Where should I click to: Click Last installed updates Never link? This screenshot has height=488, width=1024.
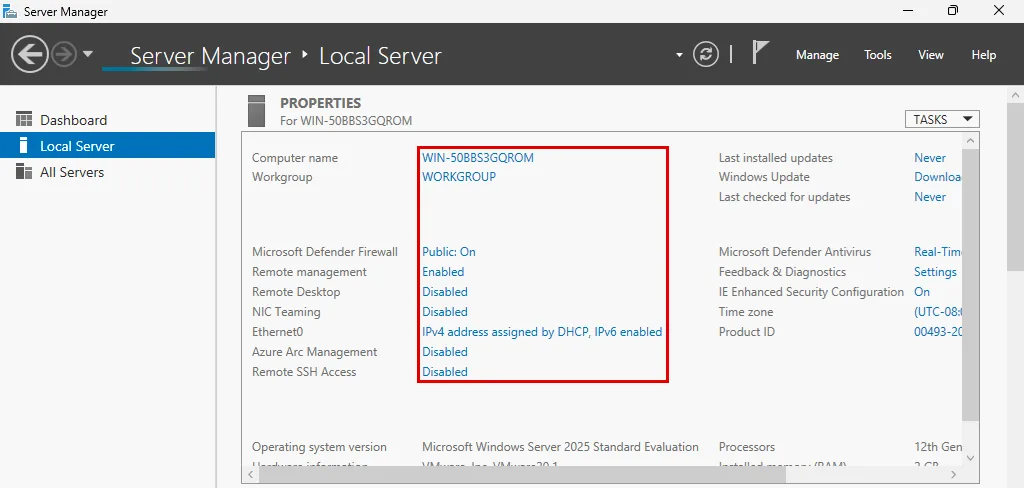tap(930, 157)
